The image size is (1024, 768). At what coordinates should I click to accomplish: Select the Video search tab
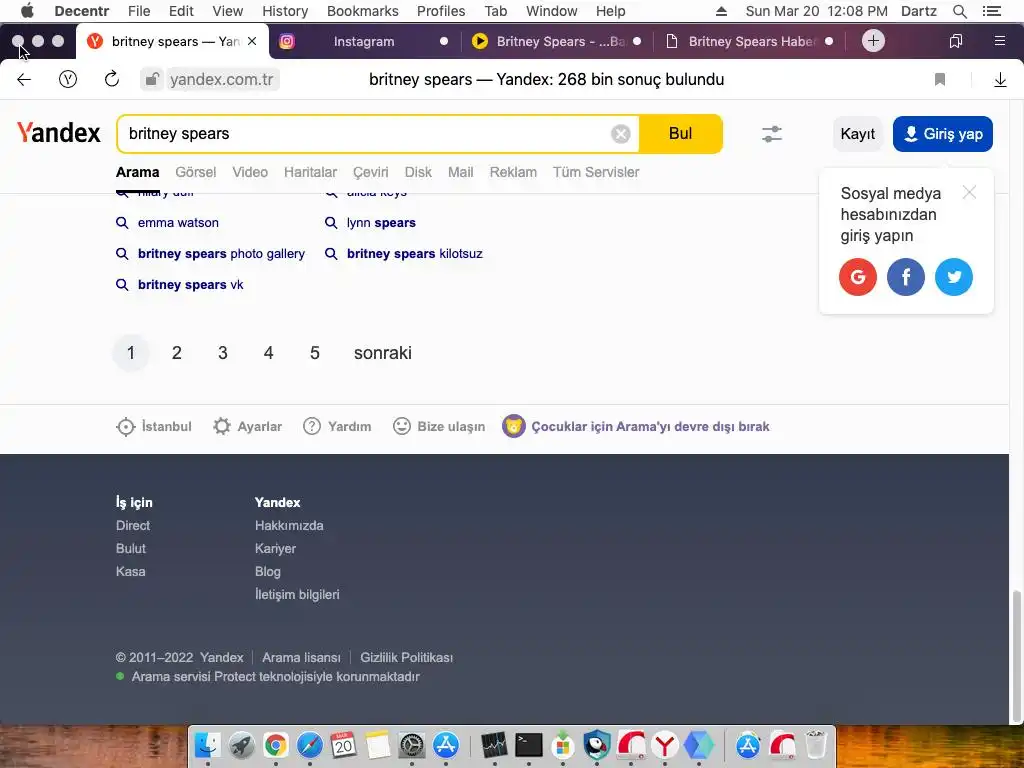point(250,172)
